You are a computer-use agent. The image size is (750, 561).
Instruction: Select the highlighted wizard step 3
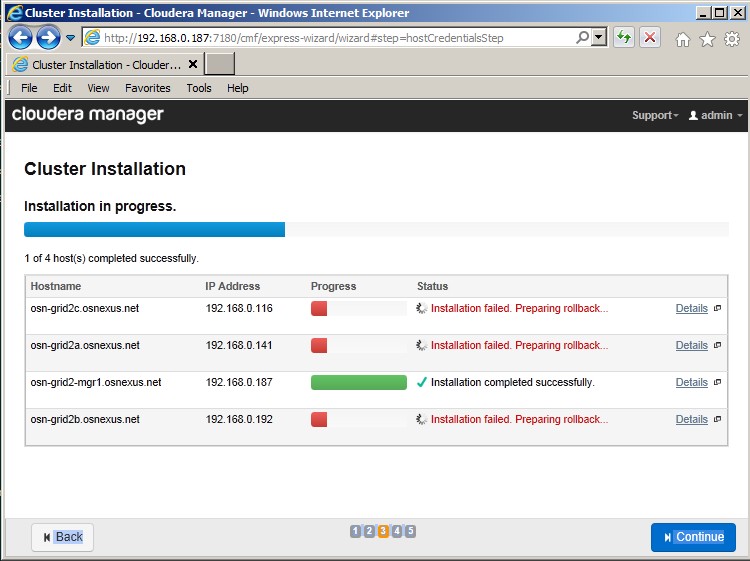coord(383,531)
